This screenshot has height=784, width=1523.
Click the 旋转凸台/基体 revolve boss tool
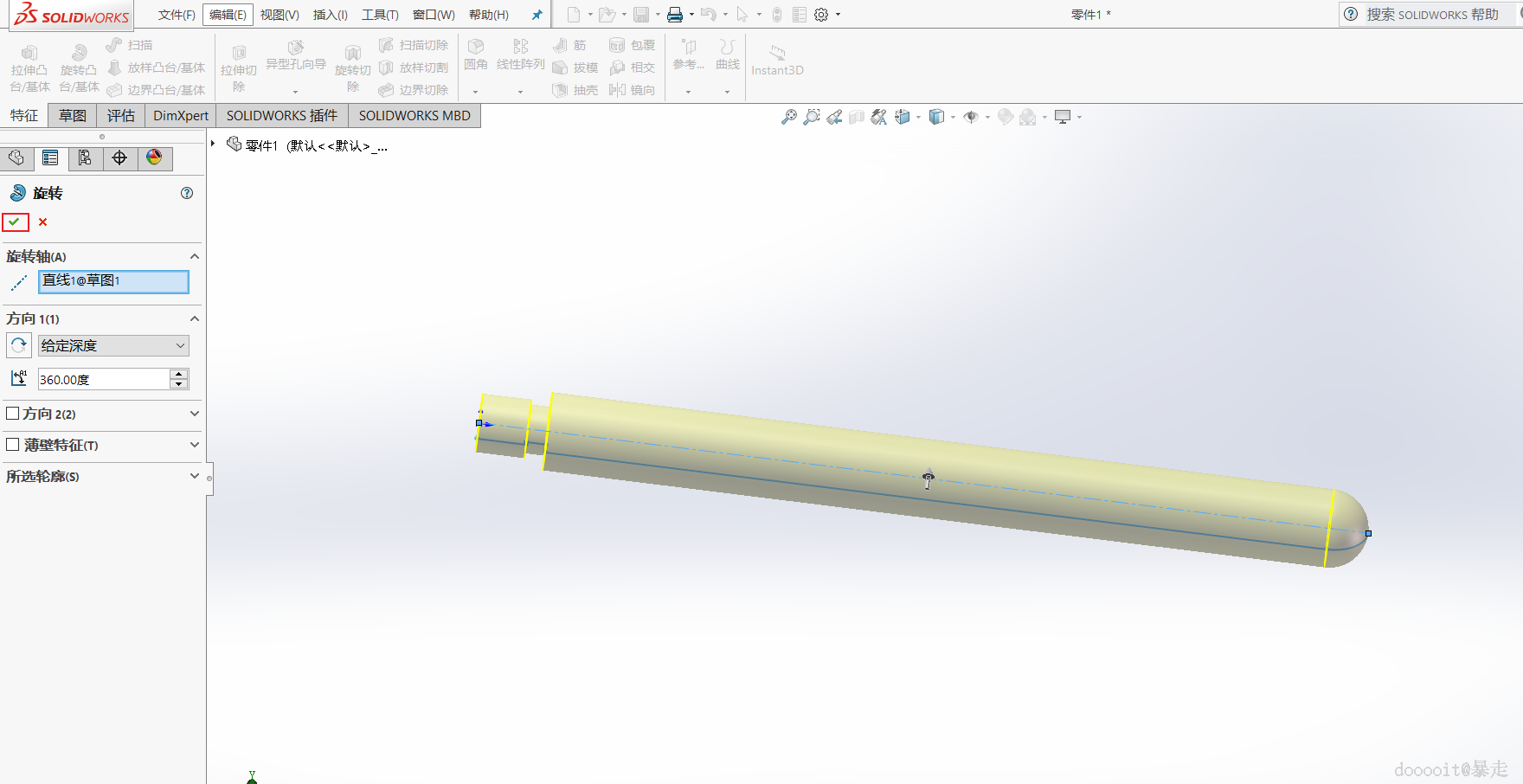click(79, 68)
